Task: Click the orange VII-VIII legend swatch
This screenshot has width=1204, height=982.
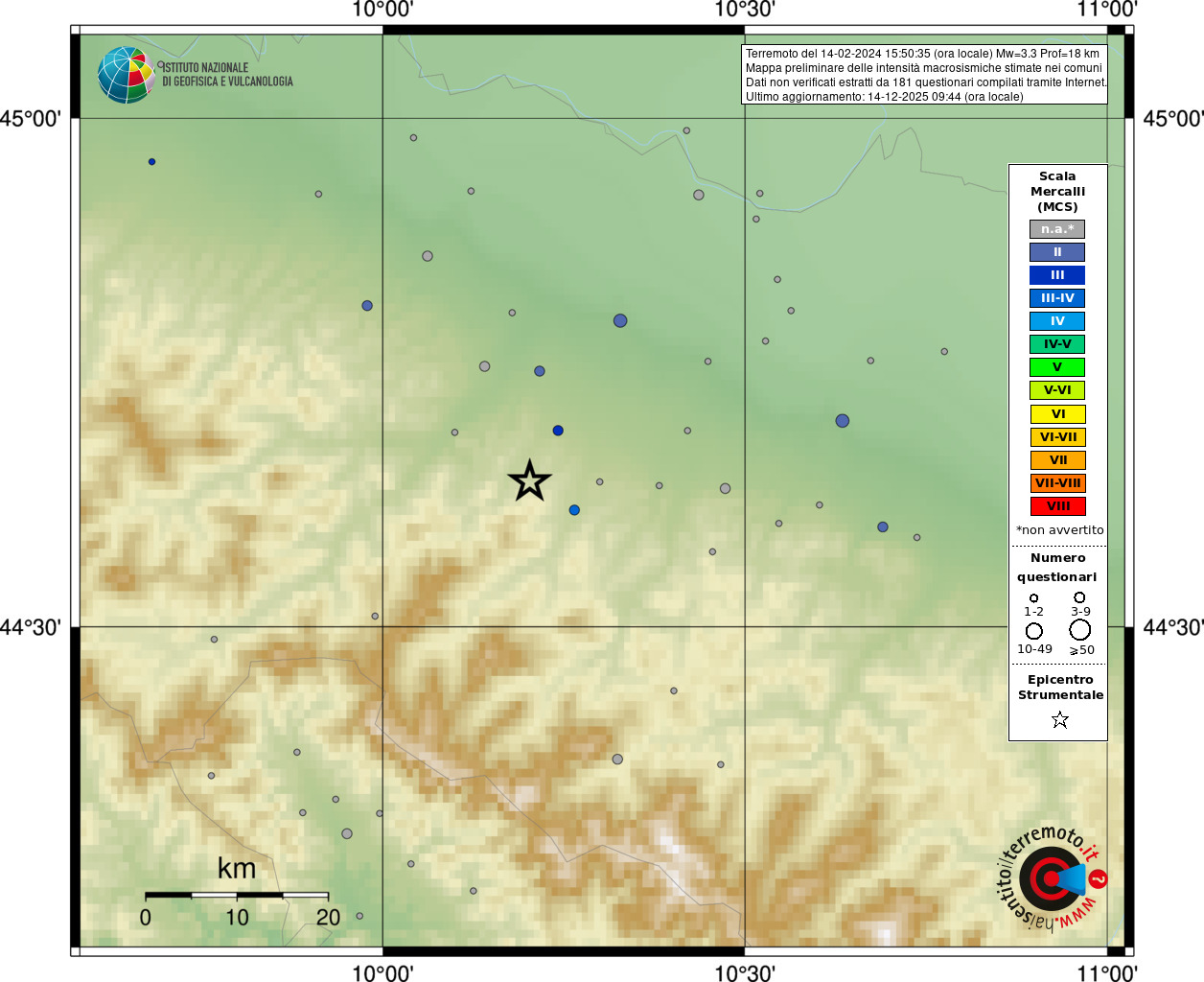Action: coord(1057,483)
